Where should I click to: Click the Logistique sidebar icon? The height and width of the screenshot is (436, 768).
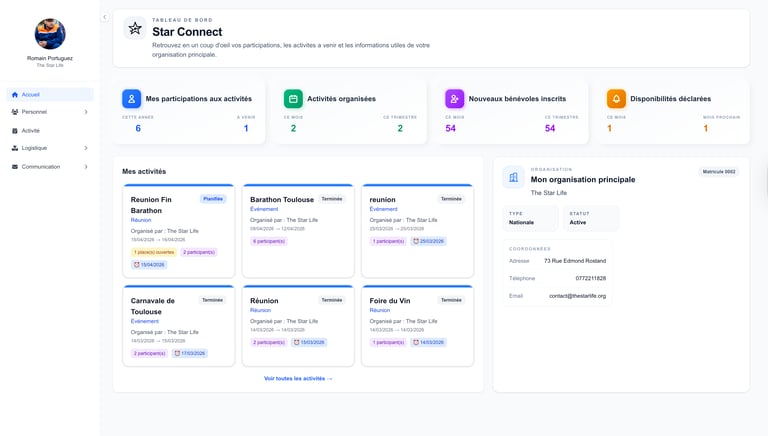[x=15, y=148]
